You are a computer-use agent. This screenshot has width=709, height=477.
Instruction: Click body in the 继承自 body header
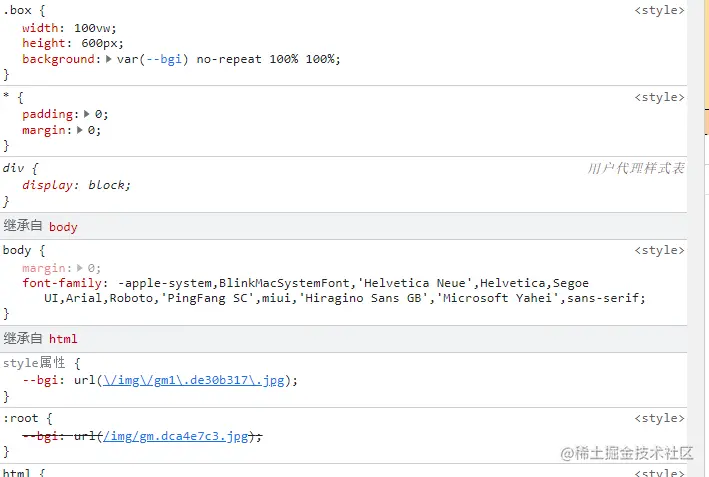point(63,227)
